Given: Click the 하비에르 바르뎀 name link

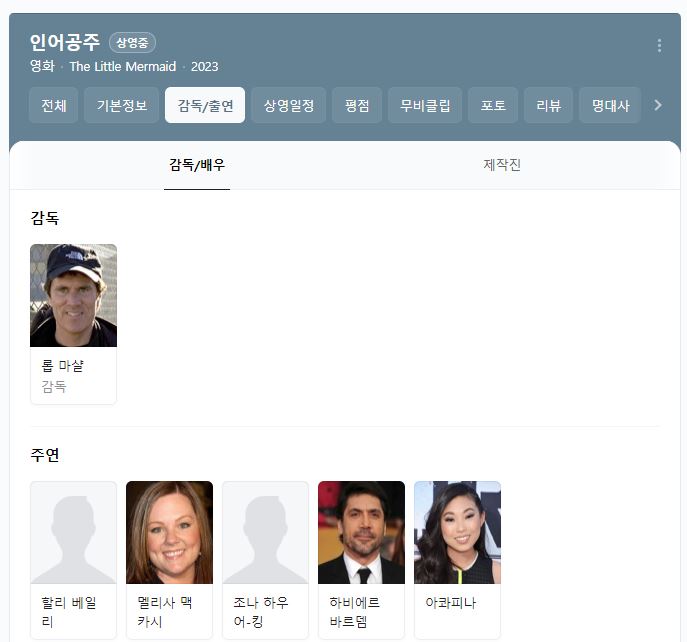Looking at the screenshot, I should [x=354, y=612].
